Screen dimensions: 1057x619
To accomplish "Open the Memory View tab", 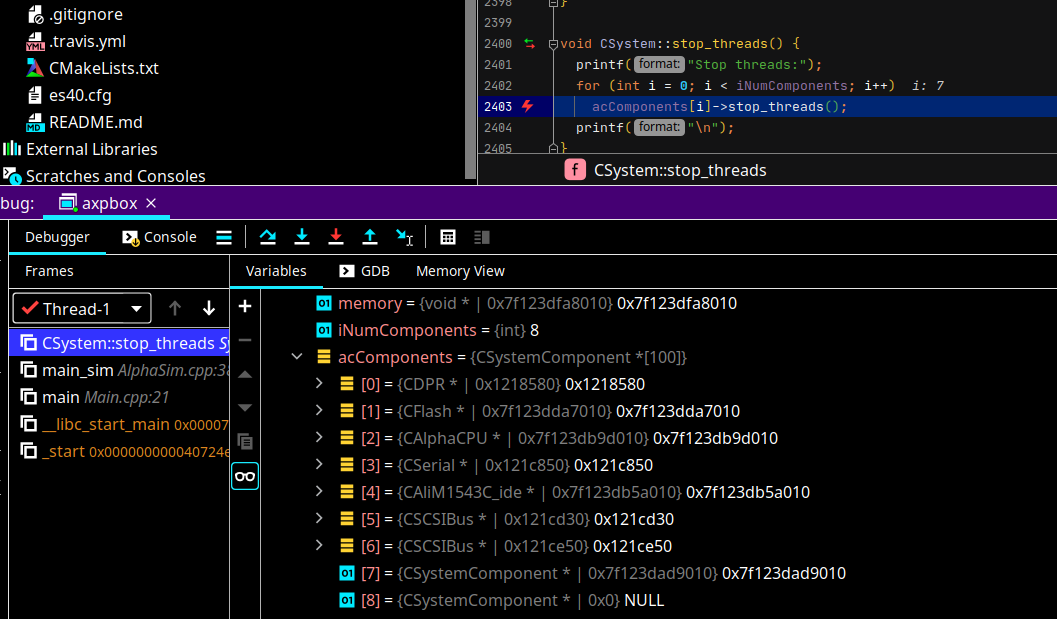I will pos(460,271).
